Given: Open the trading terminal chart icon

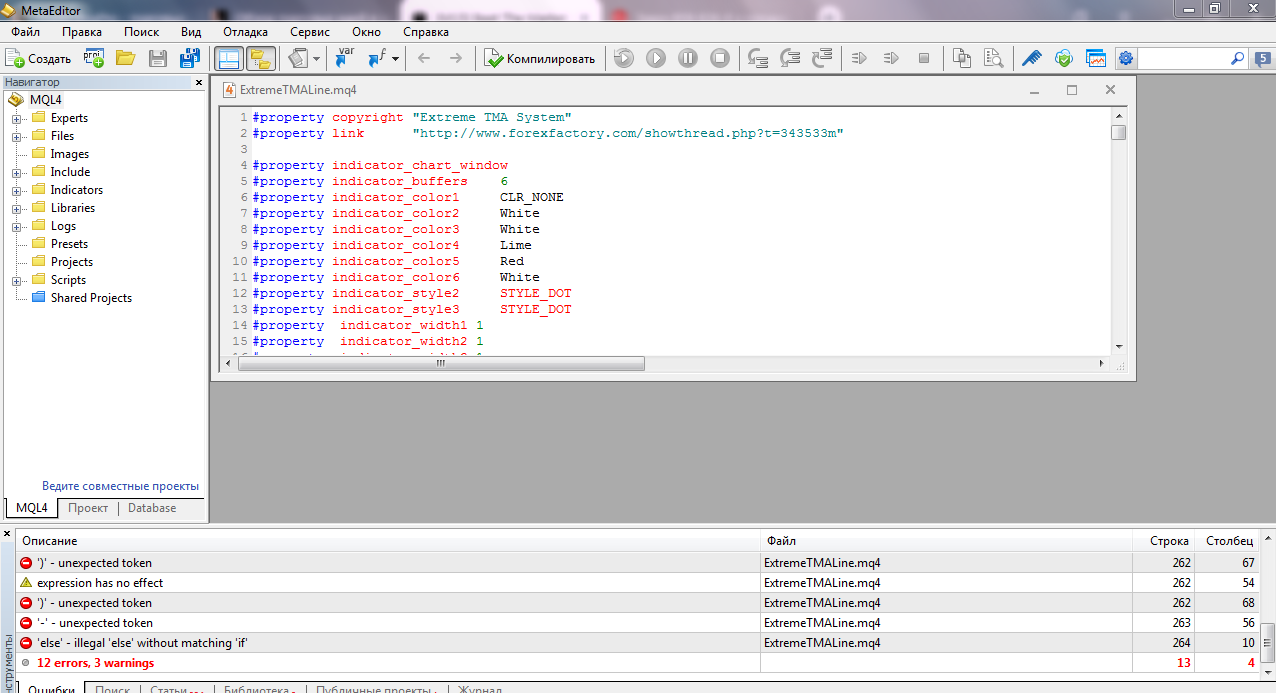Looking at the screenshot, I should click(x=1096, y=58).
